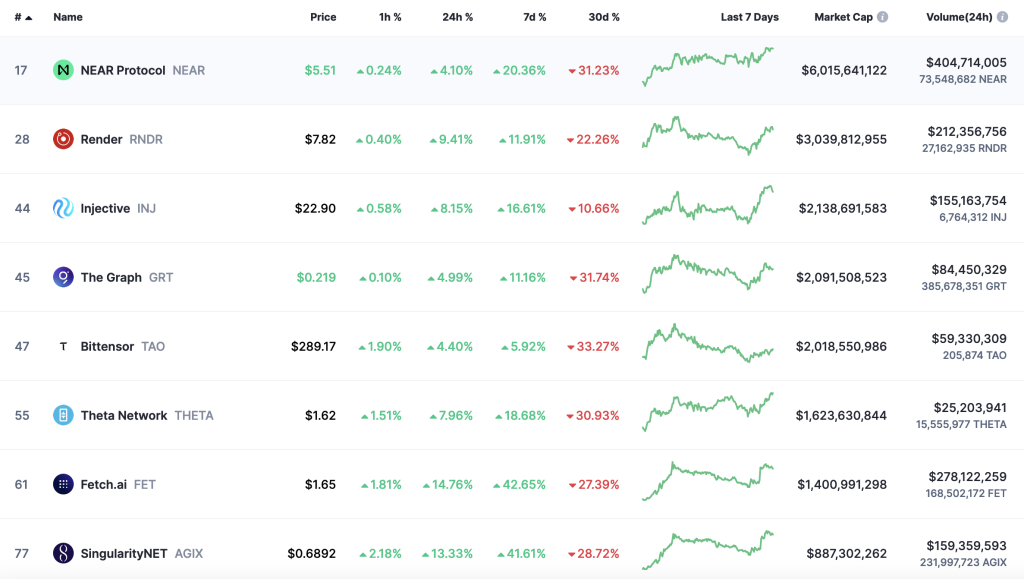
Task: Open Injective 7-day sparkline chart
Action: point(708,205)
